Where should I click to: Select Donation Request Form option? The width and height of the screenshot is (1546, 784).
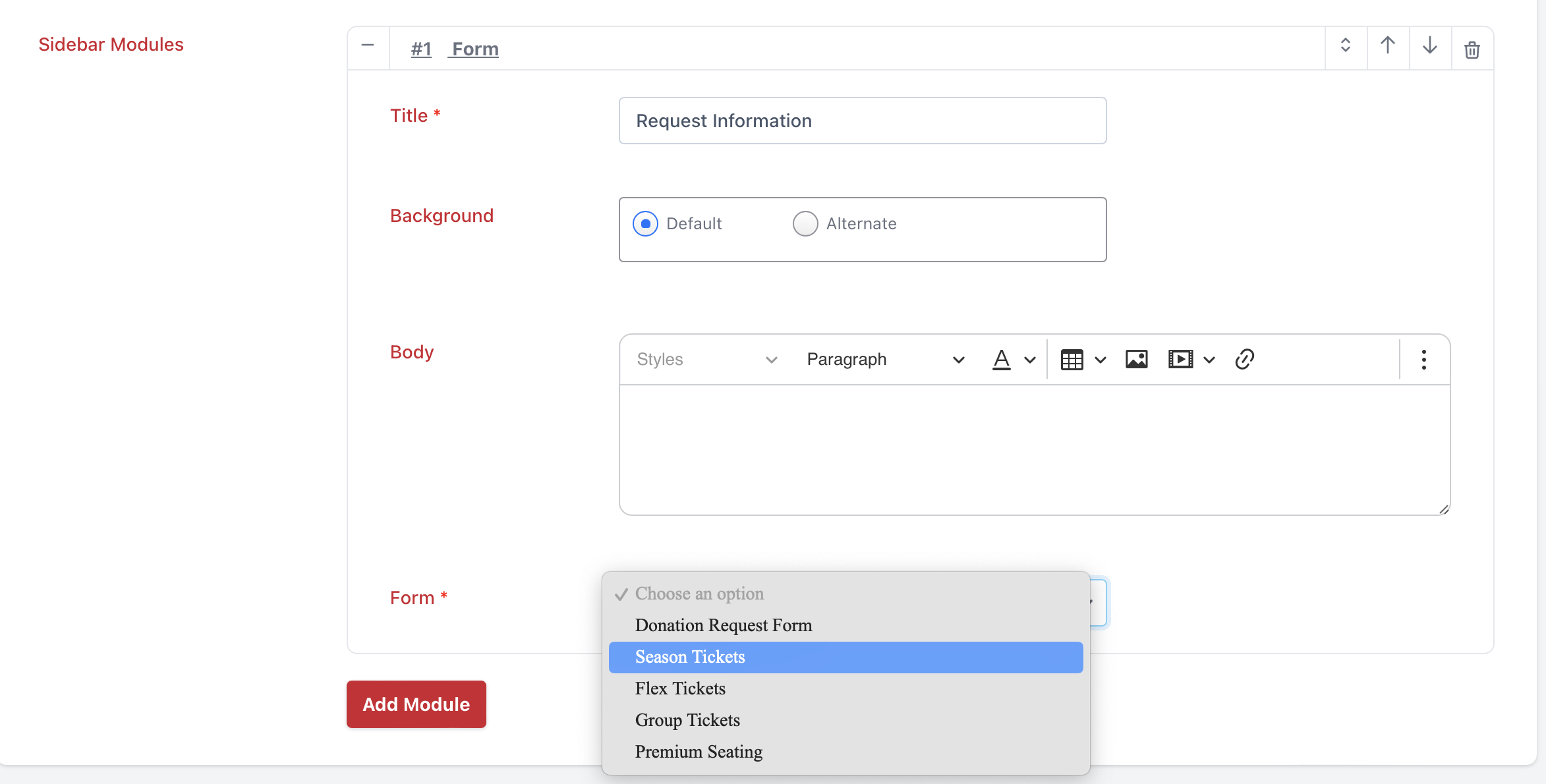(x=846, y=626)
